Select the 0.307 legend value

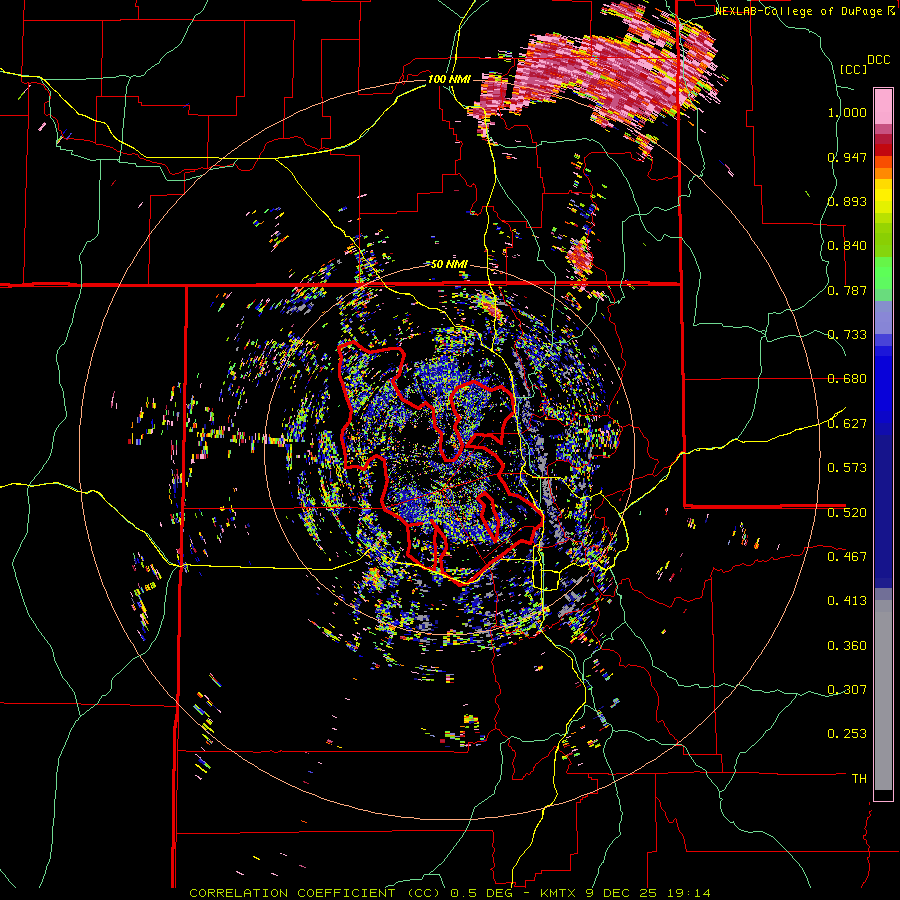tap(847, 689)
